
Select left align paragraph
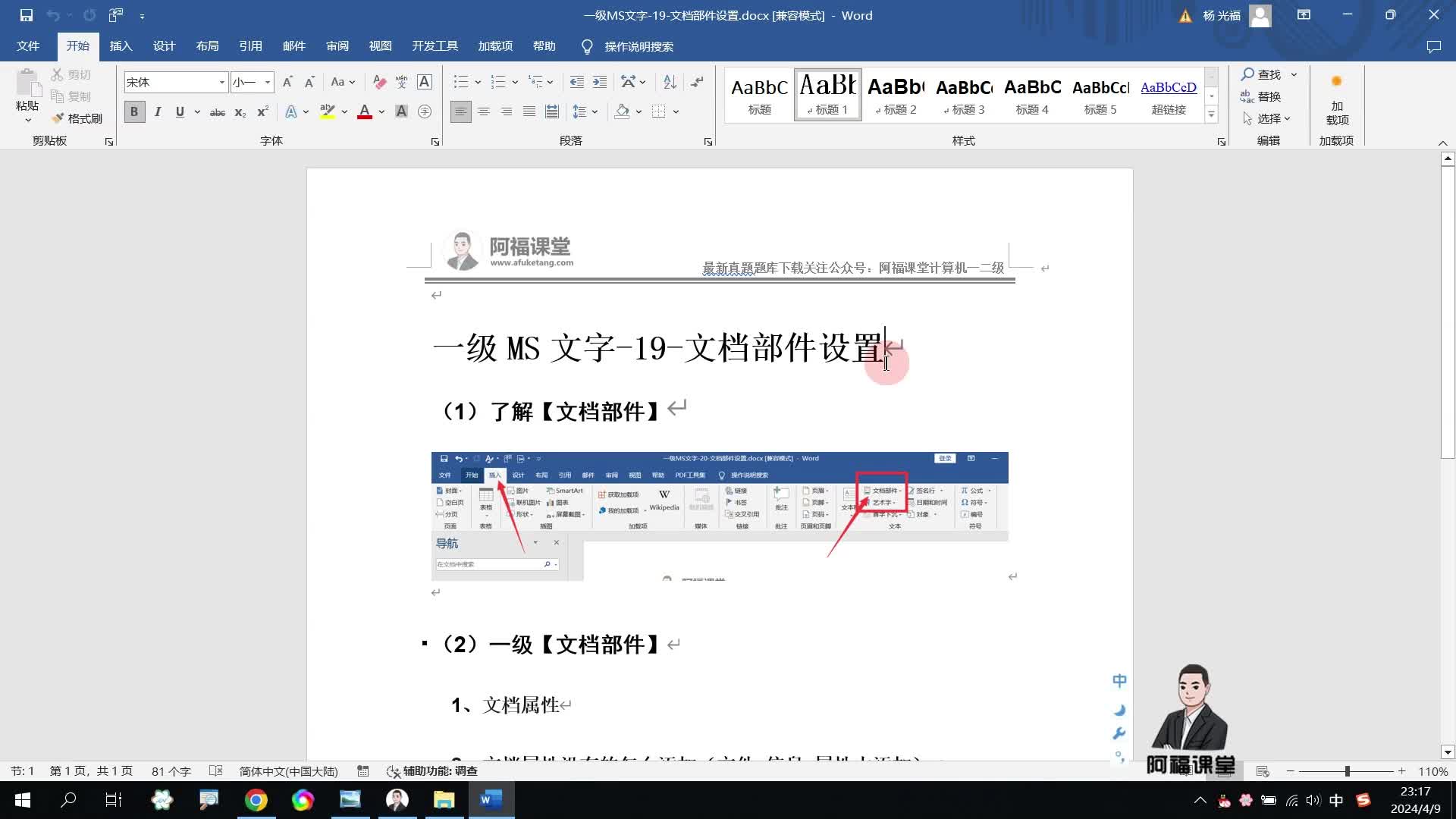tap(460, 112)
